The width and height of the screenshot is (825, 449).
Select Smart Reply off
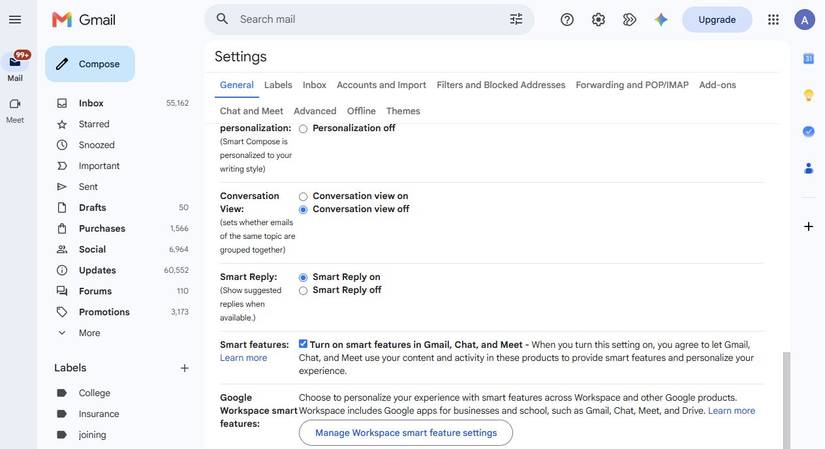point(303,291)
